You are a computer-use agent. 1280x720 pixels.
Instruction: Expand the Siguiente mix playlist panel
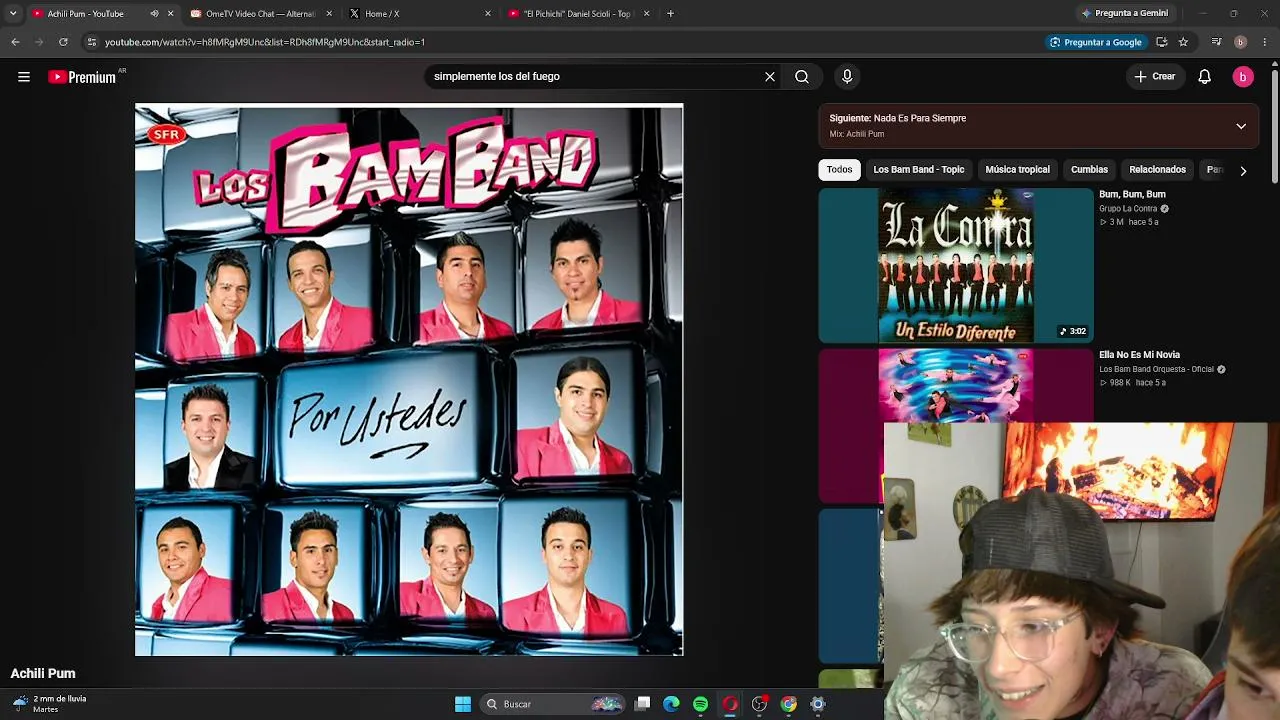tap(1241, 126)
